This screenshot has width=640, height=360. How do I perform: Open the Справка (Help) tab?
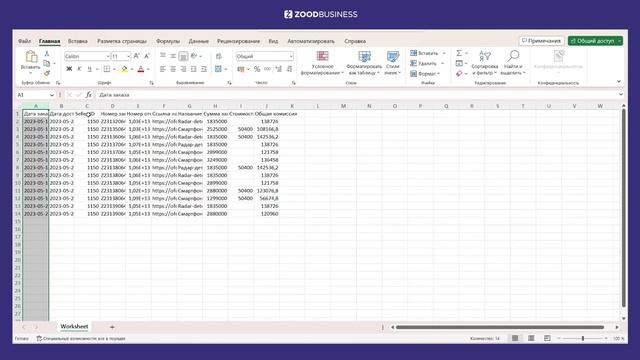[x=355, y=41]
